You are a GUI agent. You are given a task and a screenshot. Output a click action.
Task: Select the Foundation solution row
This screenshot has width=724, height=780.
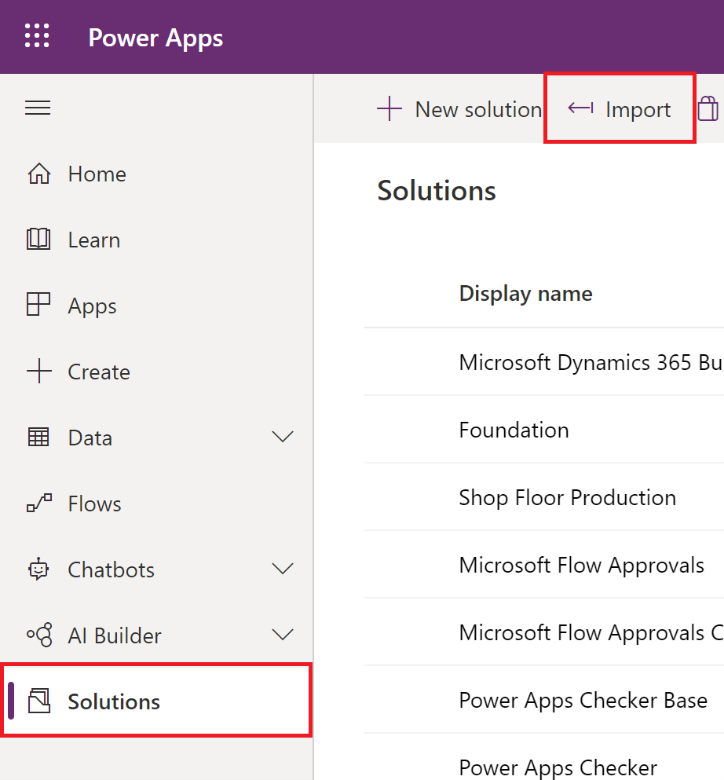514,430
